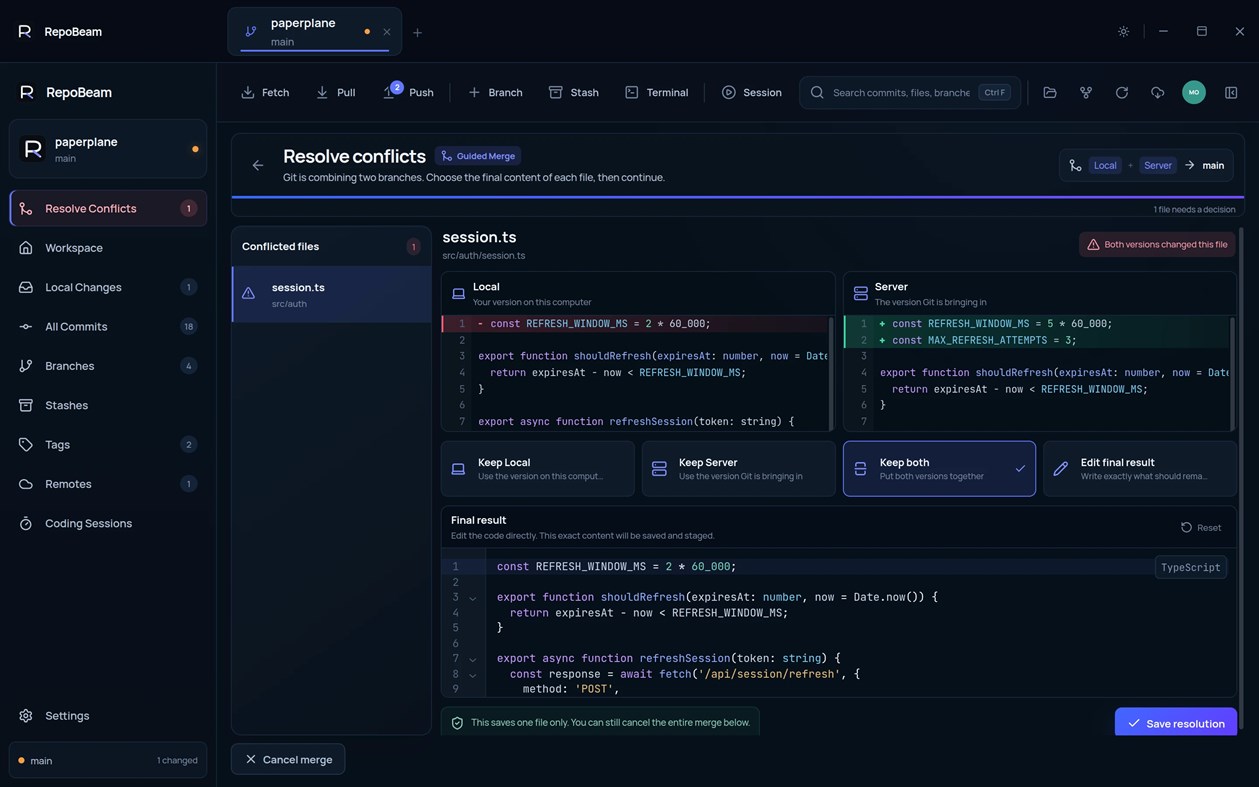
Task: Open Stashes in sidebar
Action: (108, 405)
